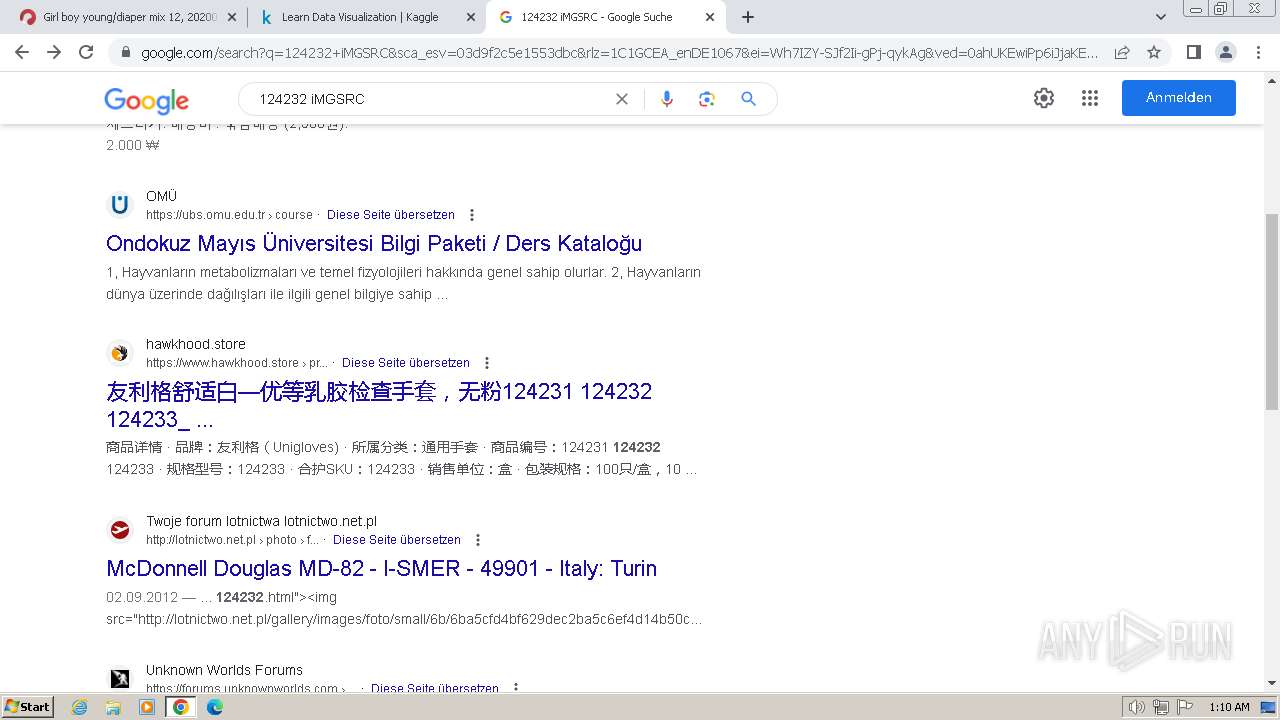Go back to the previous page

(22, 52)
